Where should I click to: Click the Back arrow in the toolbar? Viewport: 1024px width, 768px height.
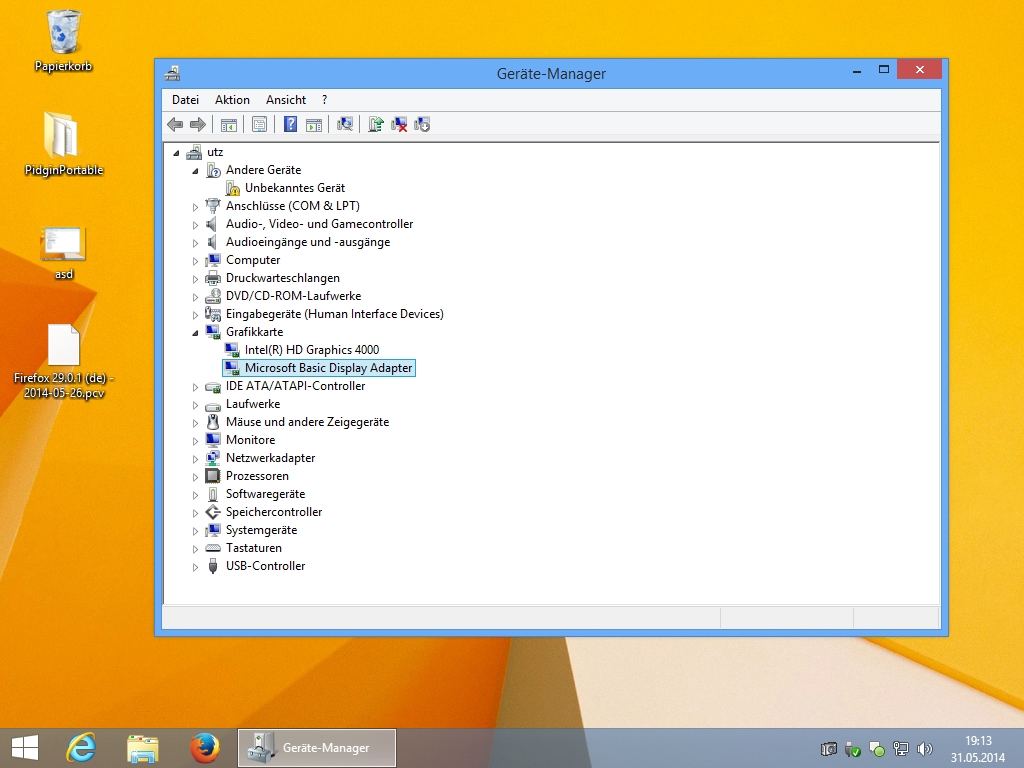click(x=175, y=124)
